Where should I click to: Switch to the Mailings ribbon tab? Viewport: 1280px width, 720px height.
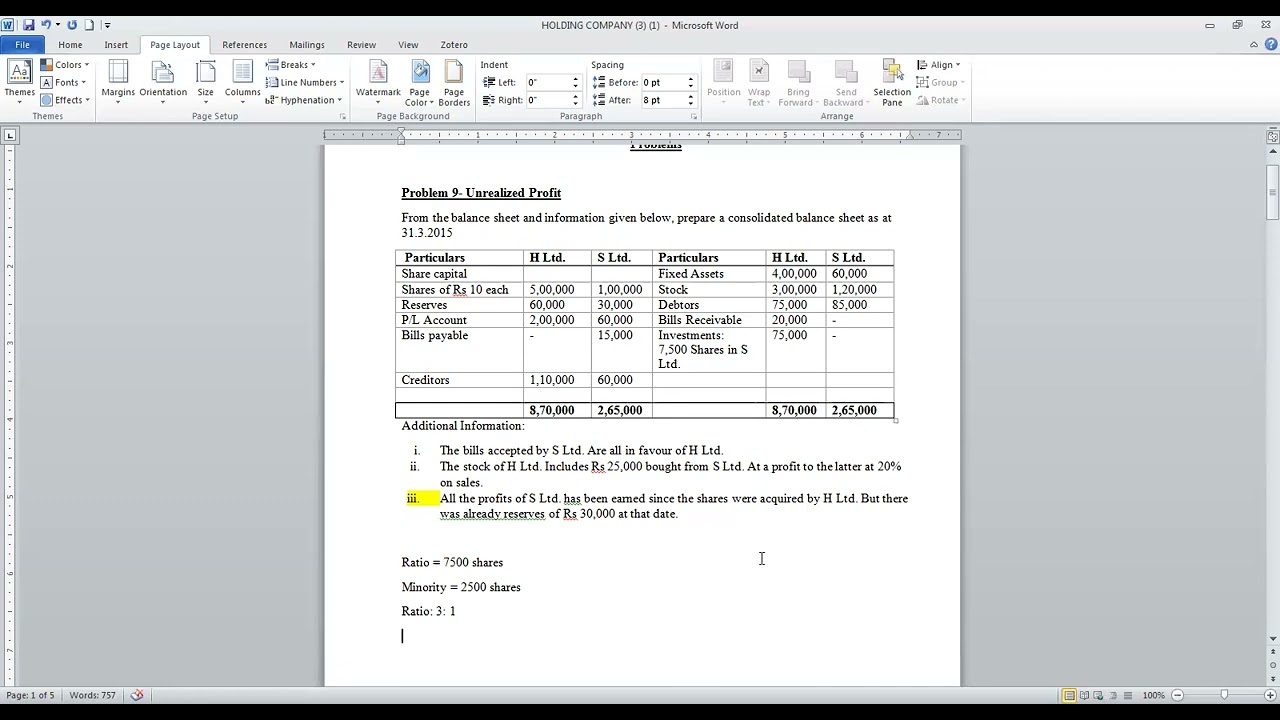point(307,45)
